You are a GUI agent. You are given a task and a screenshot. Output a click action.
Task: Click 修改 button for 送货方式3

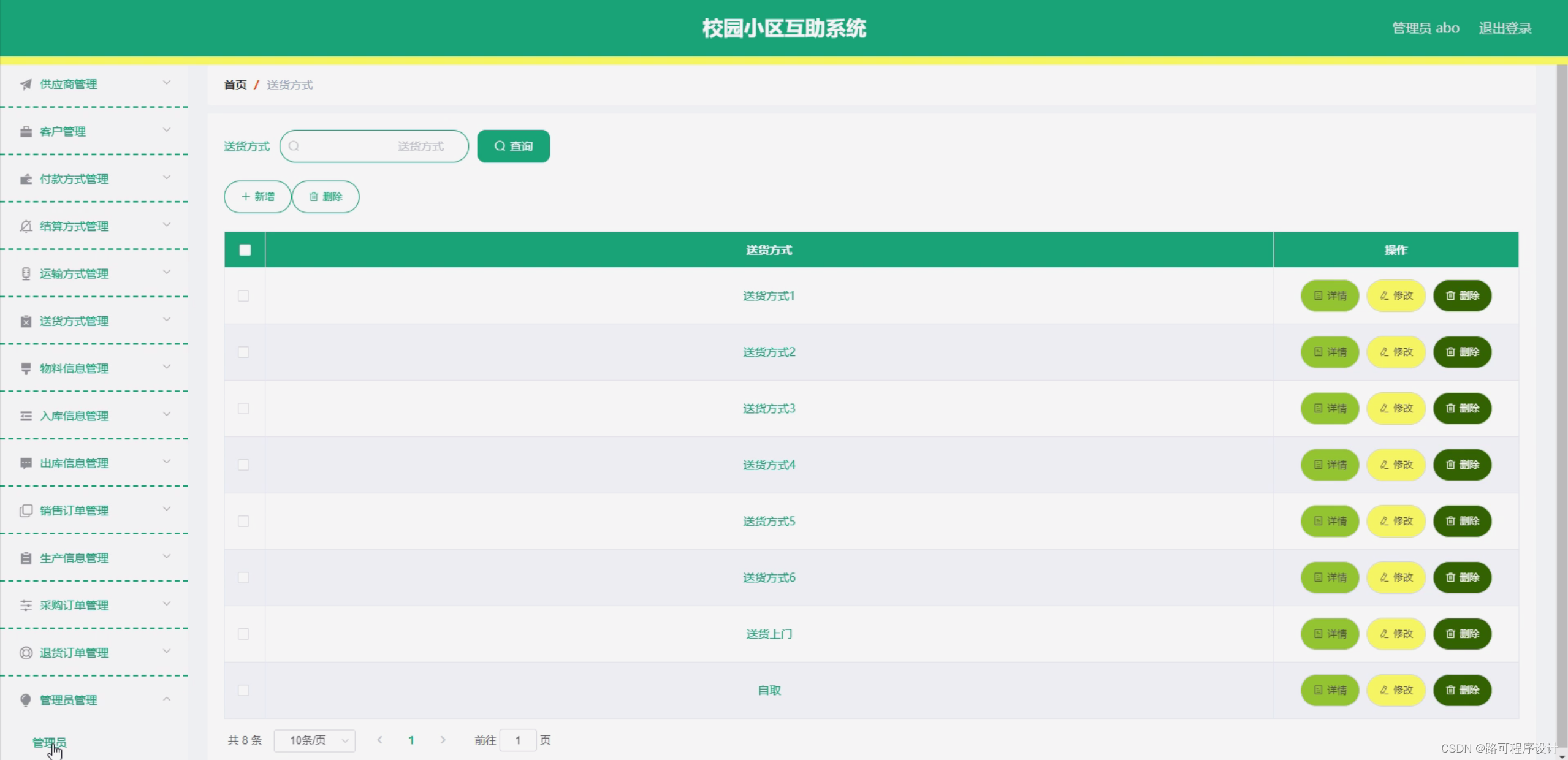pyautogui.click(x=1396, y=408)
